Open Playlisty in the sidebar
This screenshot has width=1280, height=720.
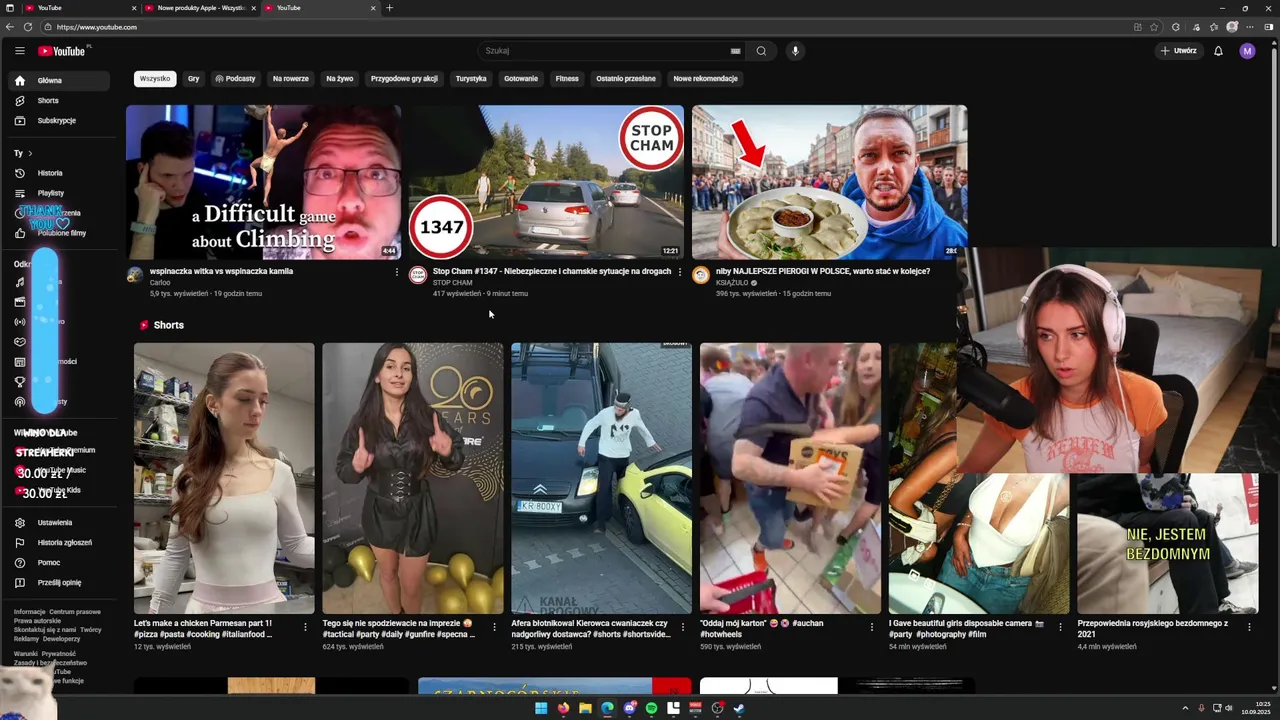[x=60, y=193]
